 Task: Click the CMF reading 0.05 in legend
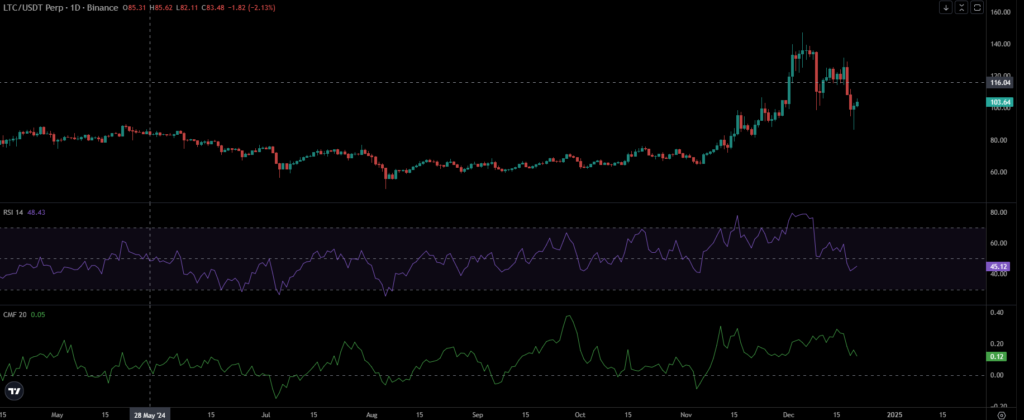pos(36,314)
